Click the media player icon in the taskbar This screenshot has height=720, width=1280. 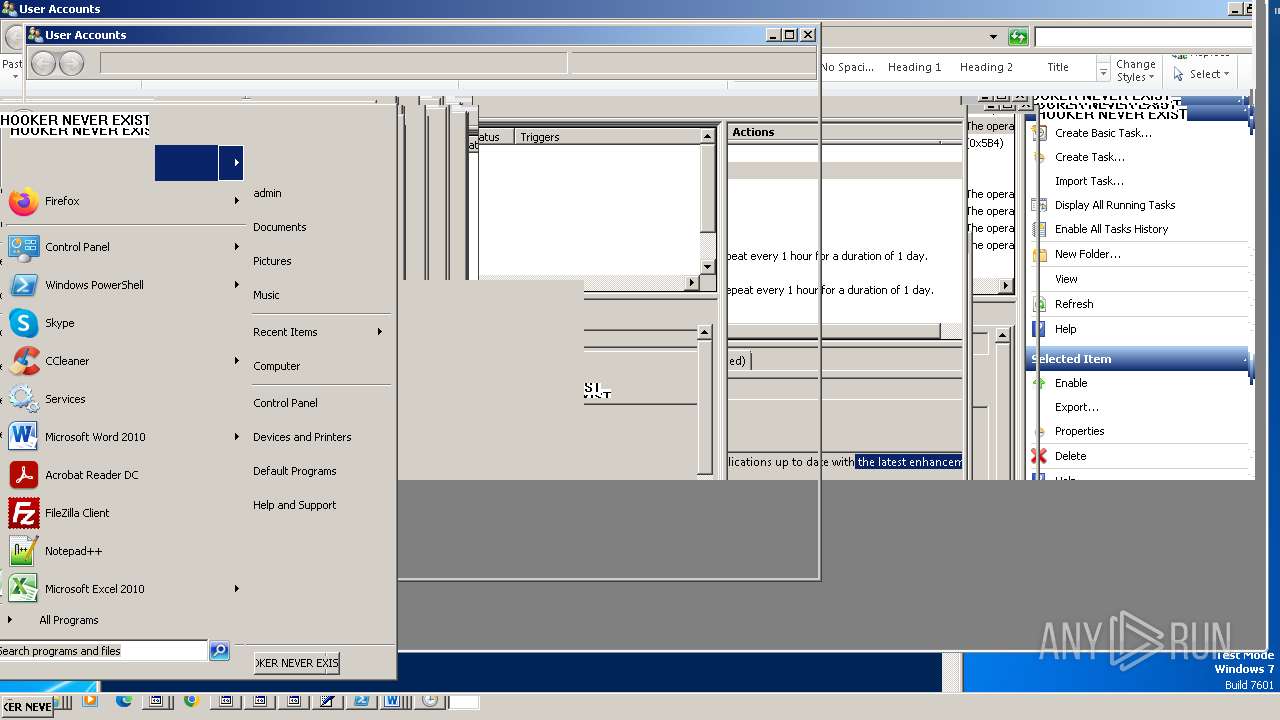(x=89, y=702)
